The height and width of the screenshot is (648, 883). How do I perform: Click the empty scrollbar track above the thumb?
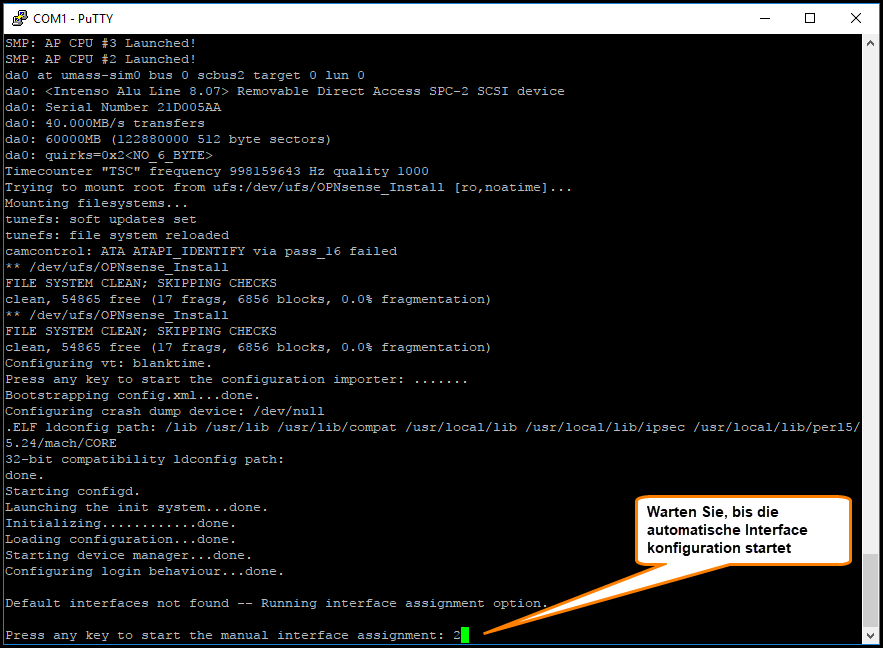[871, 300]
